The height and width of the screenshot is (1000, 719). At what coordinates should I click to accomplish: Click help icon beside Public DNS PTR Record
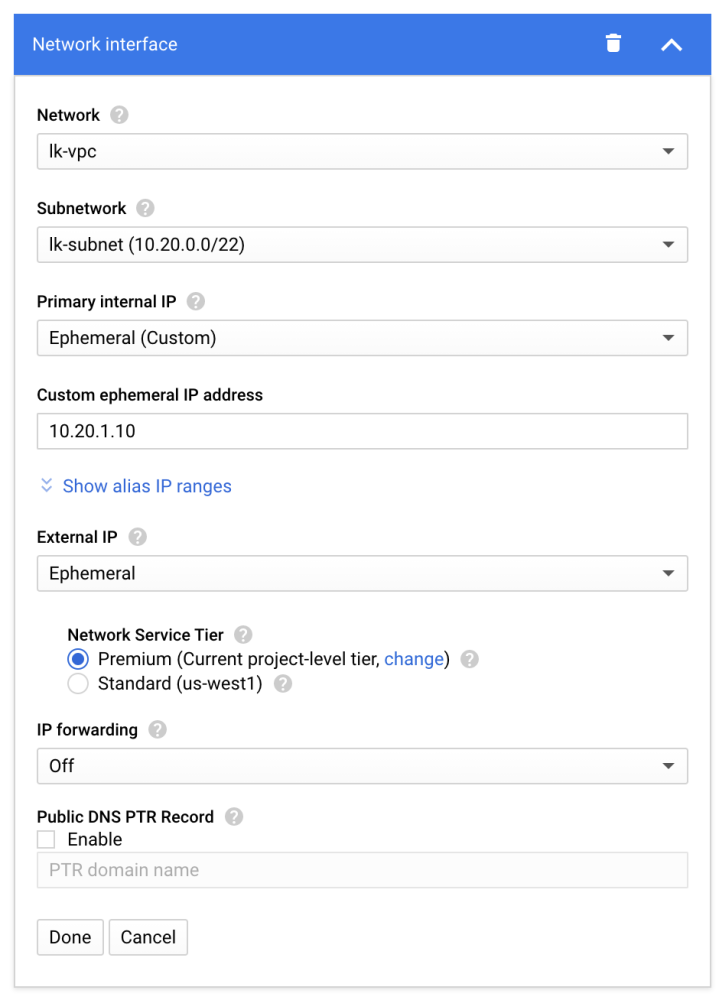coord(233,817)
